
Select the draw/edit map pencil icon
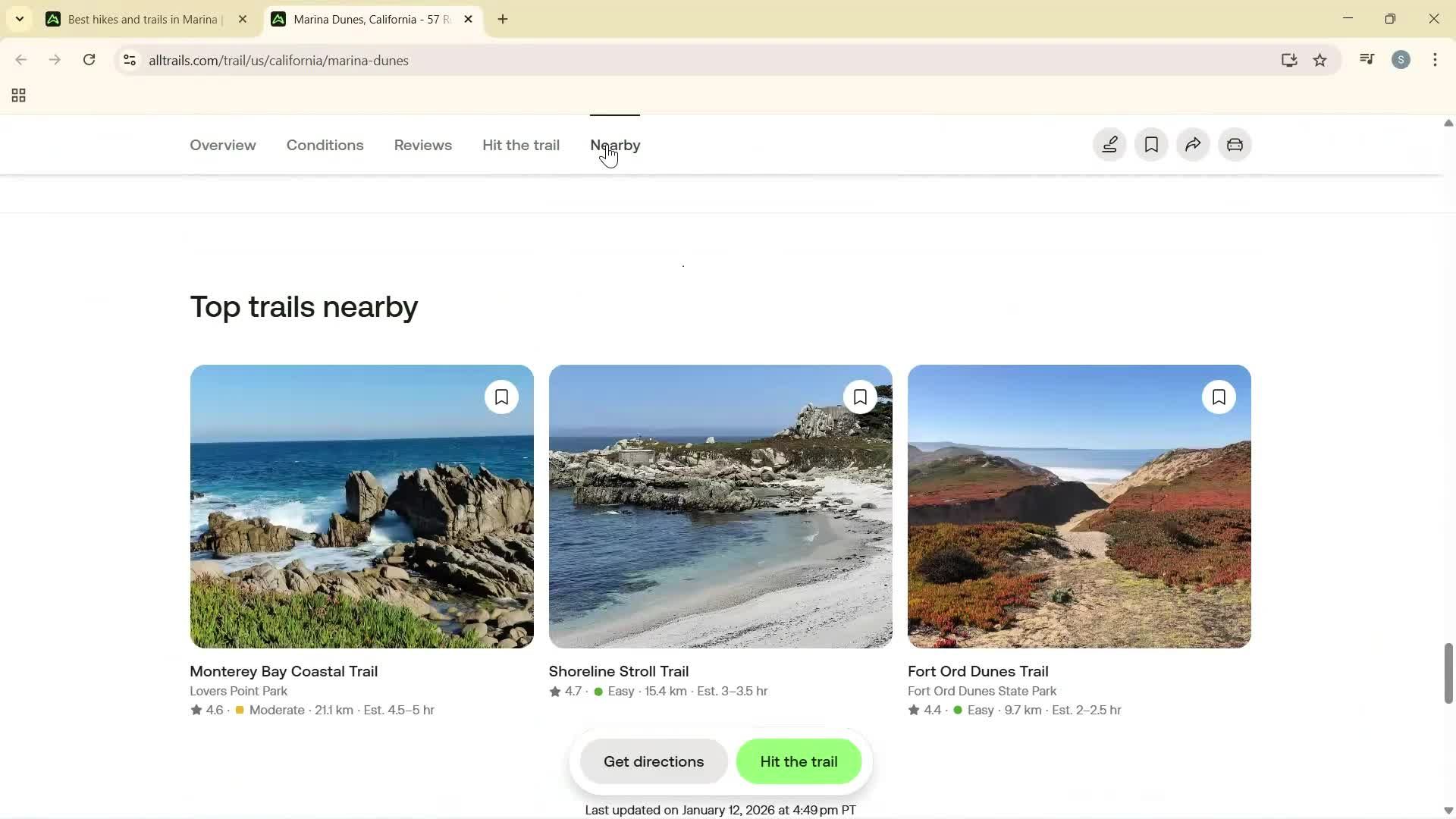[1109, 144]
